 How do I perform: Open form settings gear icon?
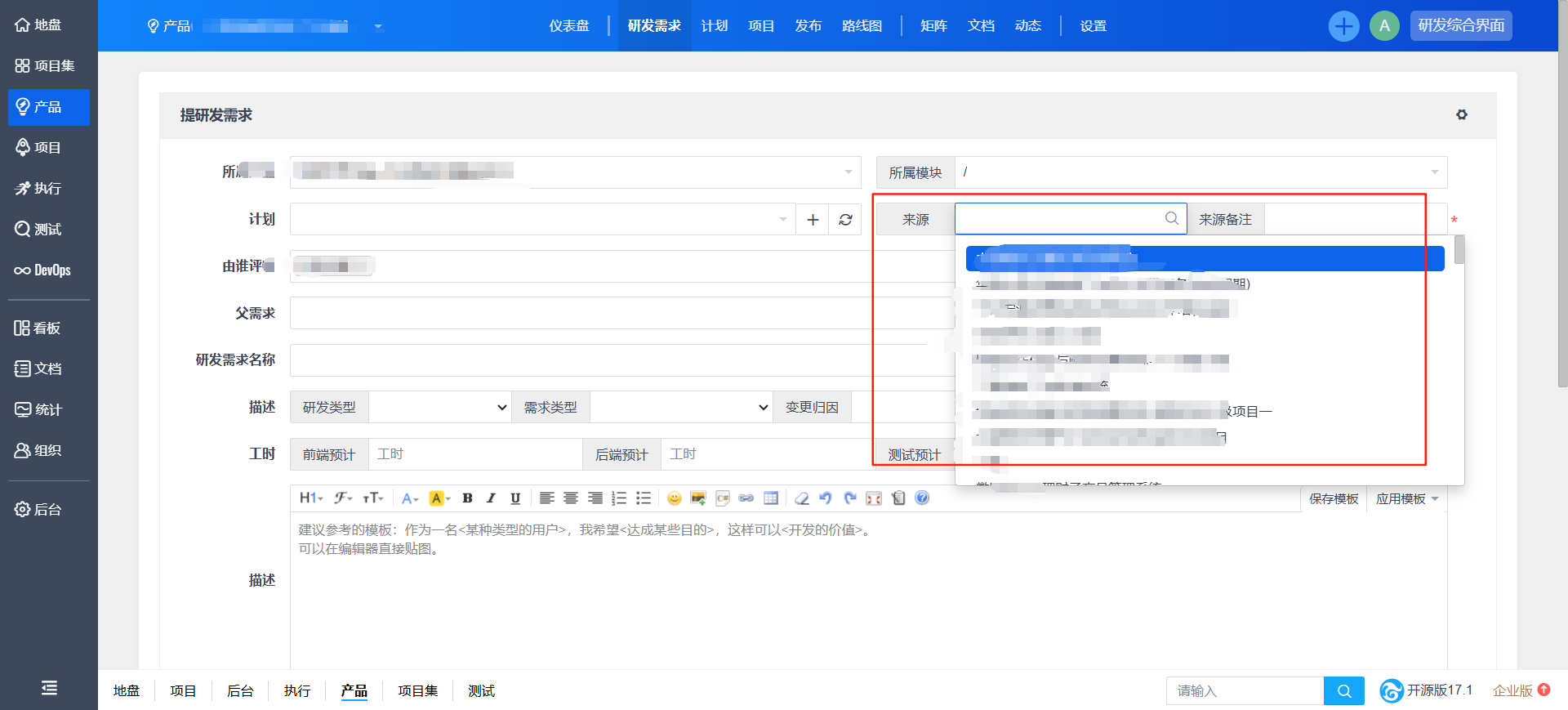coord(1462,115)
